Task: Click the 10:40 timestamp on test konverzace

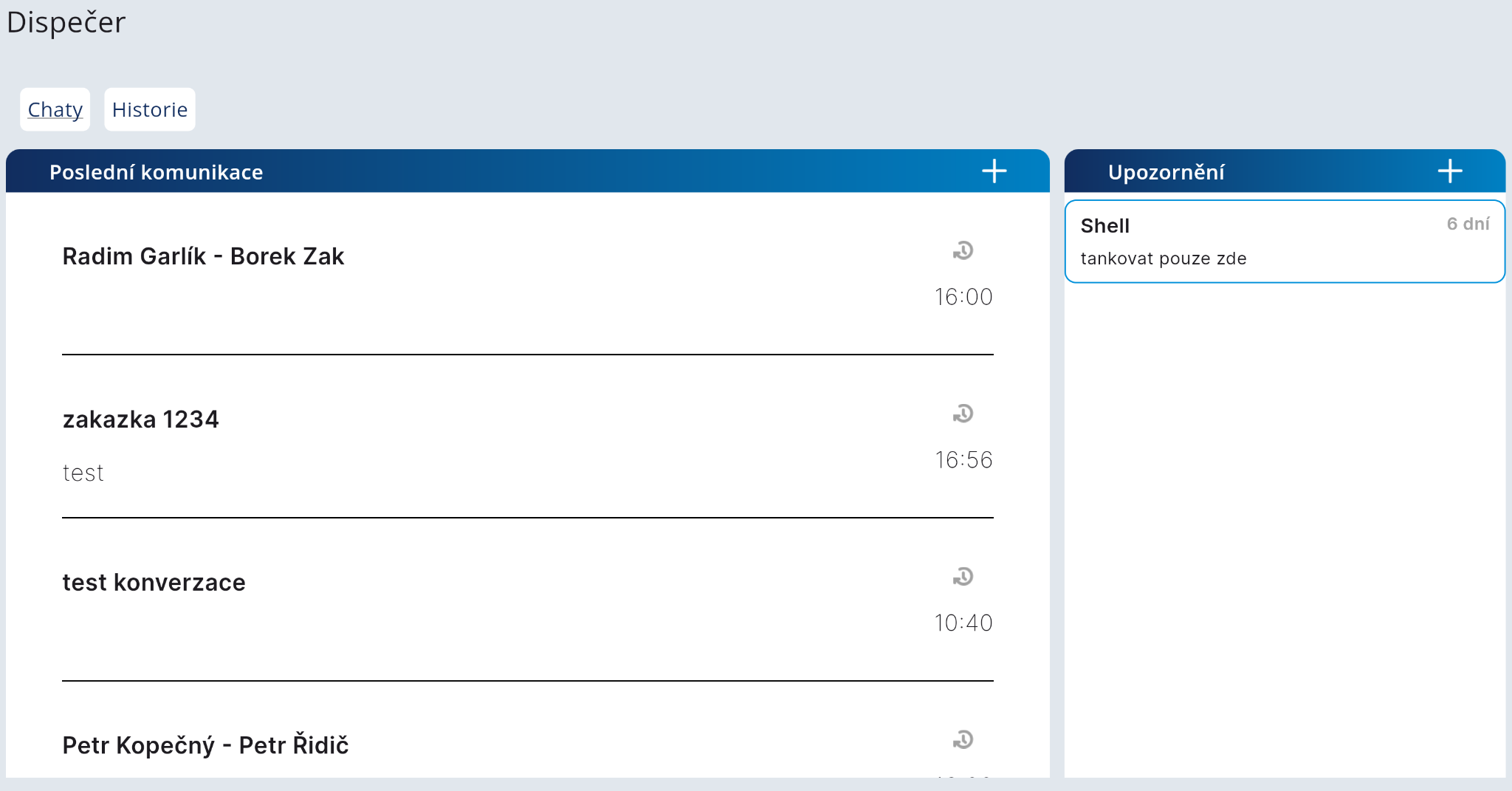Action: [x=963, y=623]
